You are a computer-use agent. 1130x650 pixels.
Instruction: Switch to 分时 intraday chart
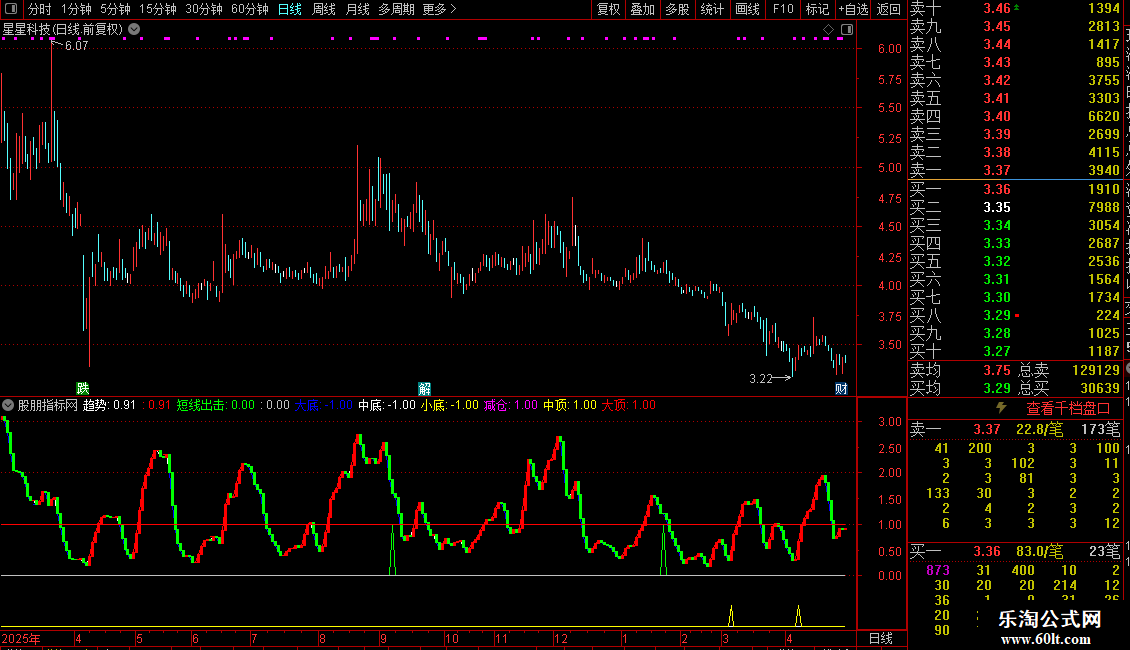[40, 9]
